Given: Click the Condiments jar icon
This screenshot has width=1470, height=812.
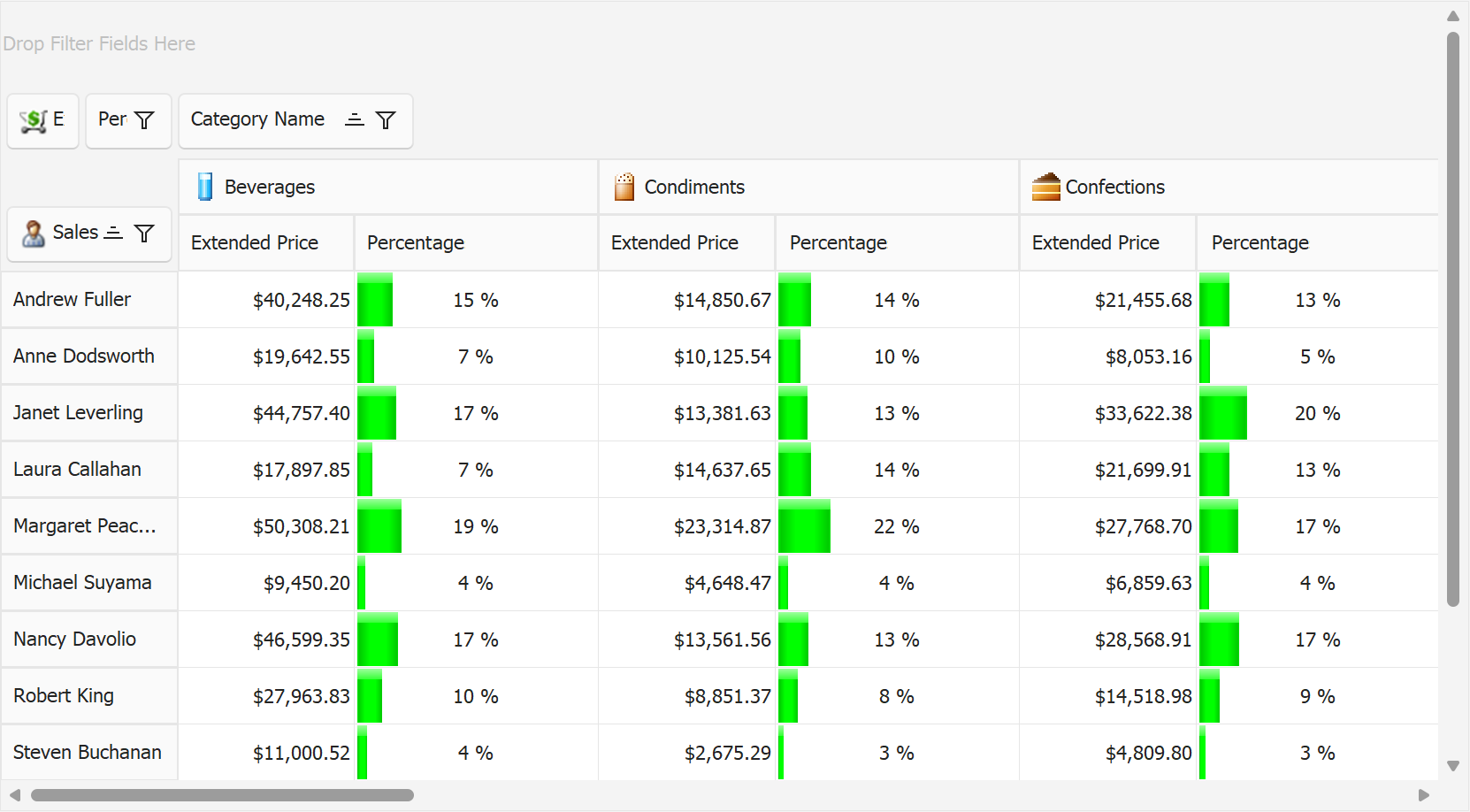Looking at the screenshot, I should point(624,187).
